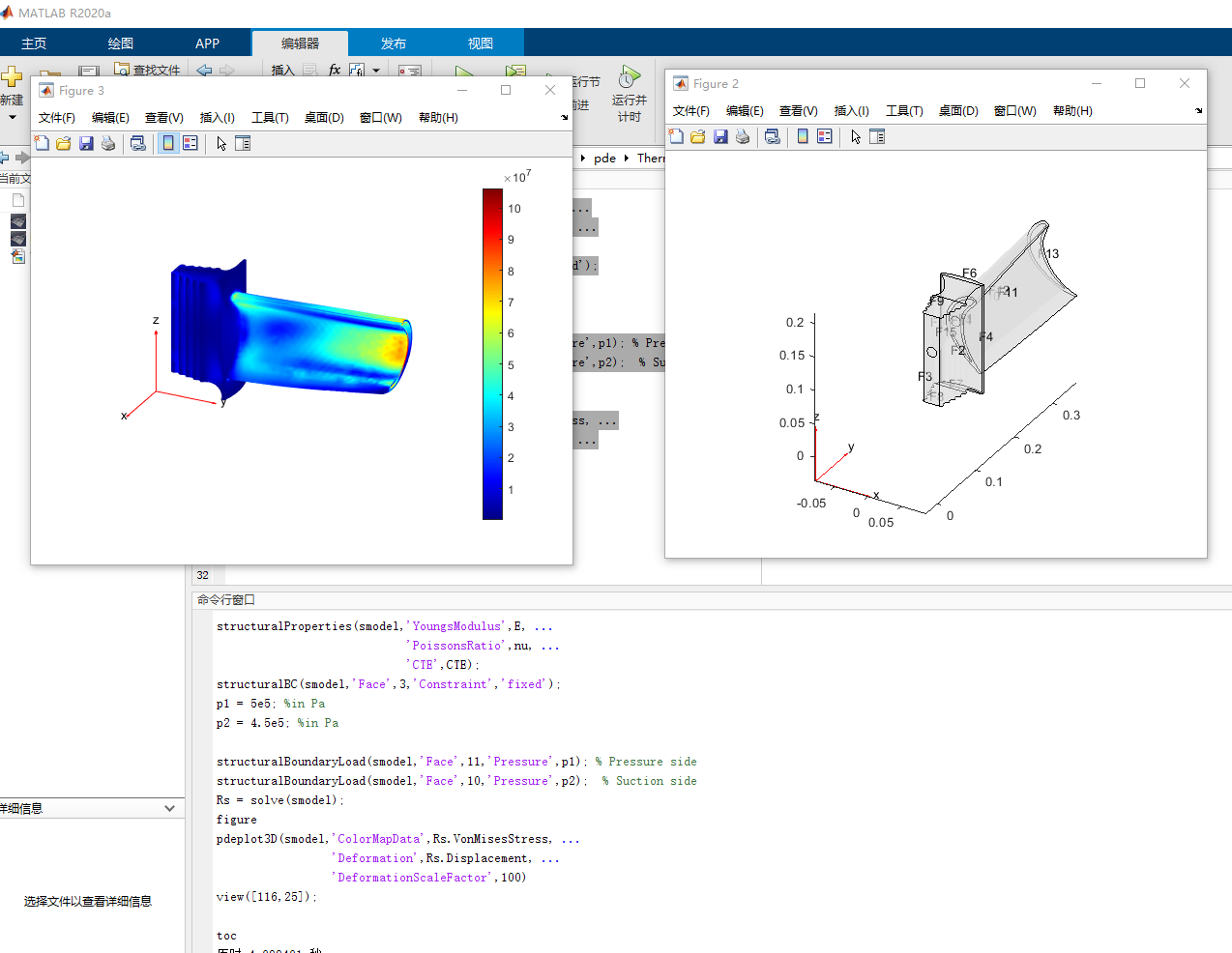1232x953 pixels.
Task: Run the script with the green run button
Action: click(x=463, y=72)
